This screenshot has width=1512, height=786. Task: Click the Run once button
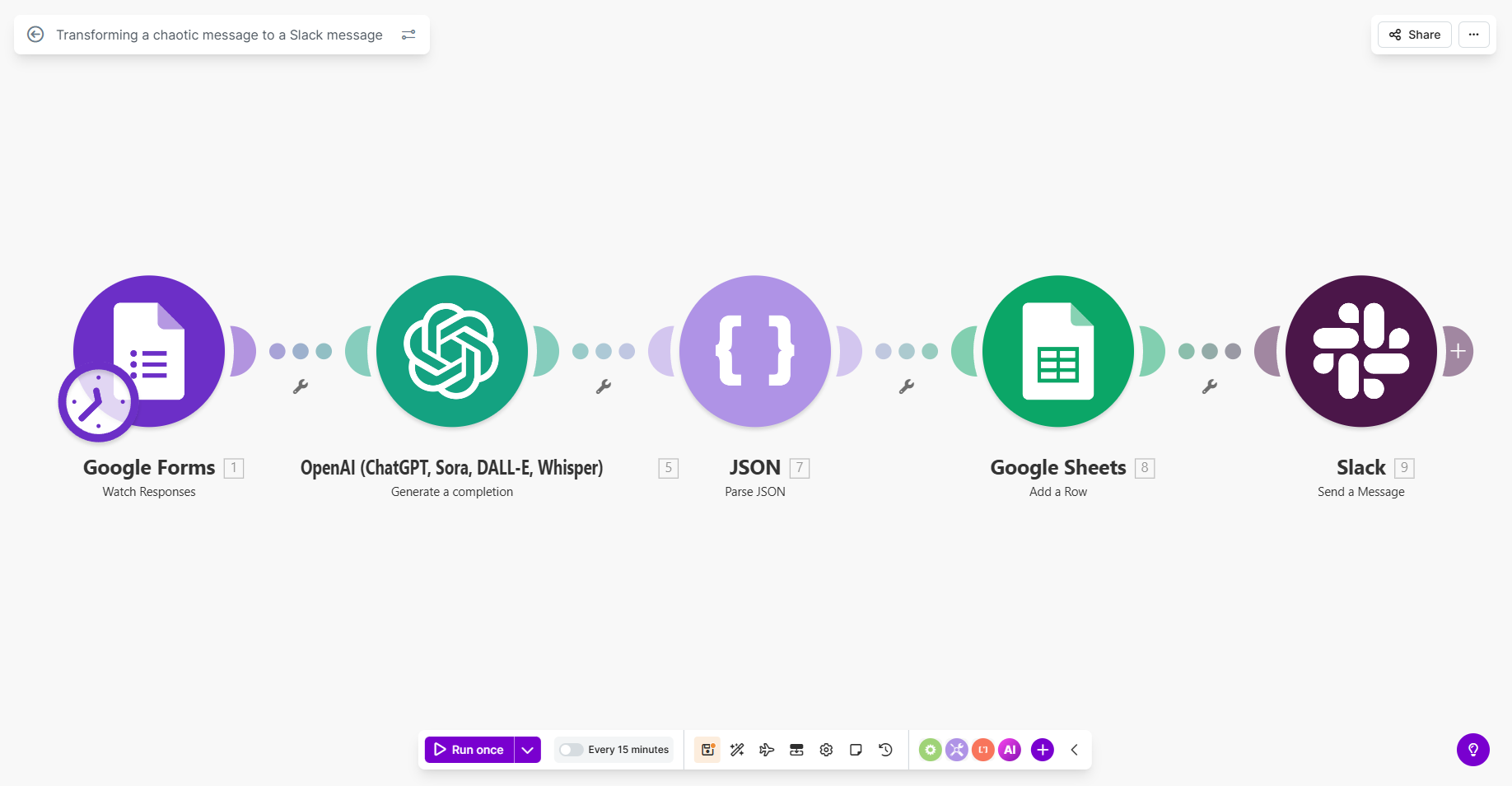[469, 750]
